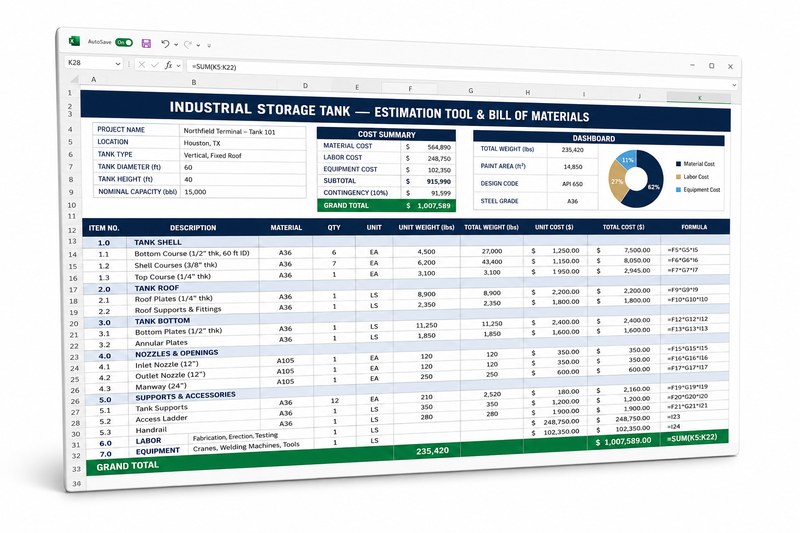Open the Redo history dropdown arrow
Viewport: 800px width, 533px height.
(198, 45)
